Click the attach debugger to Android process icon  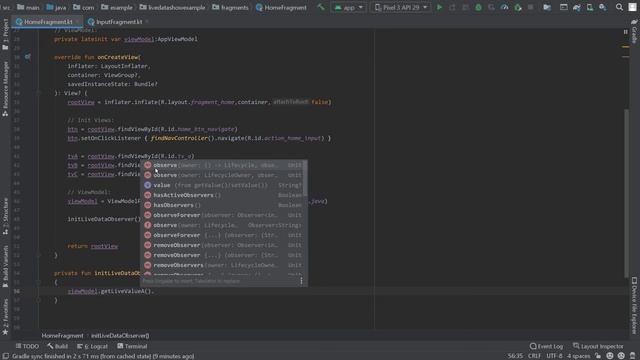(518, 7)
